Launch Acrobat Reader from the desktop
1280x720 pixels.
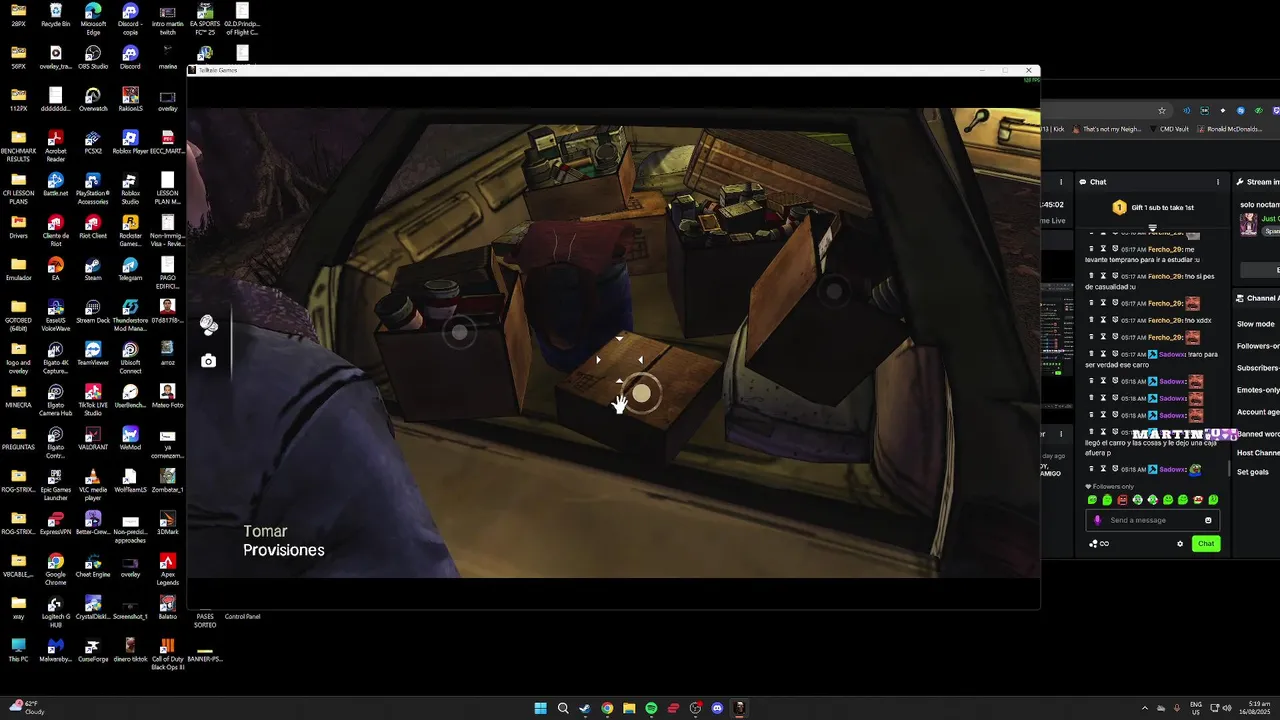(x=55, y=146)
